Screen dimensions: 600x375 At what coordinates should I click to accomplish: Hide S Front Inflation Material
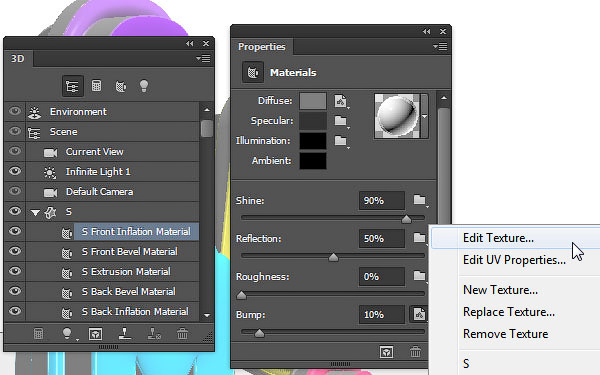[15, 231]
